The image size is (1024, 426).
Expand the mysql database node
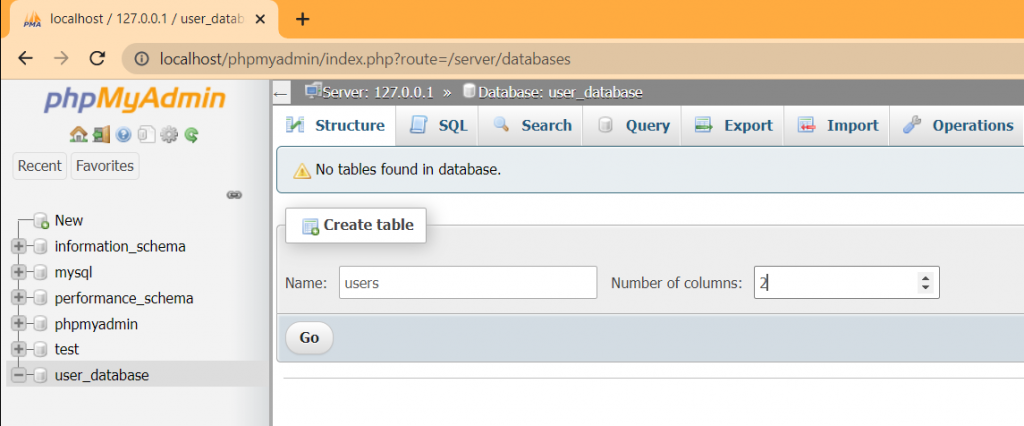point(18,272)
